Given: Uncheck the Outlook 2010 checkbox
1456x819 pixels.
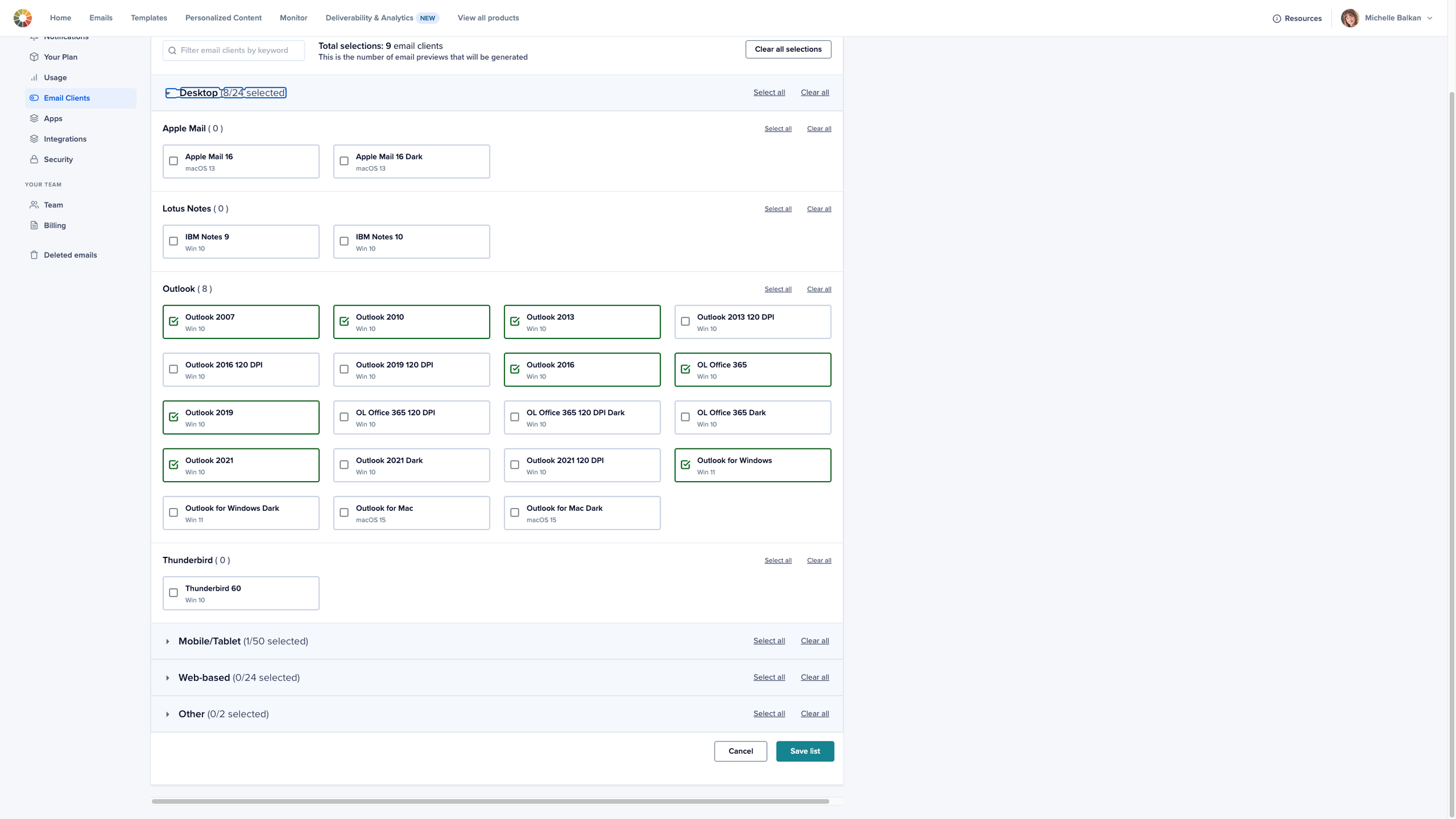Looking at the screenshot, I should click(344, 322).
